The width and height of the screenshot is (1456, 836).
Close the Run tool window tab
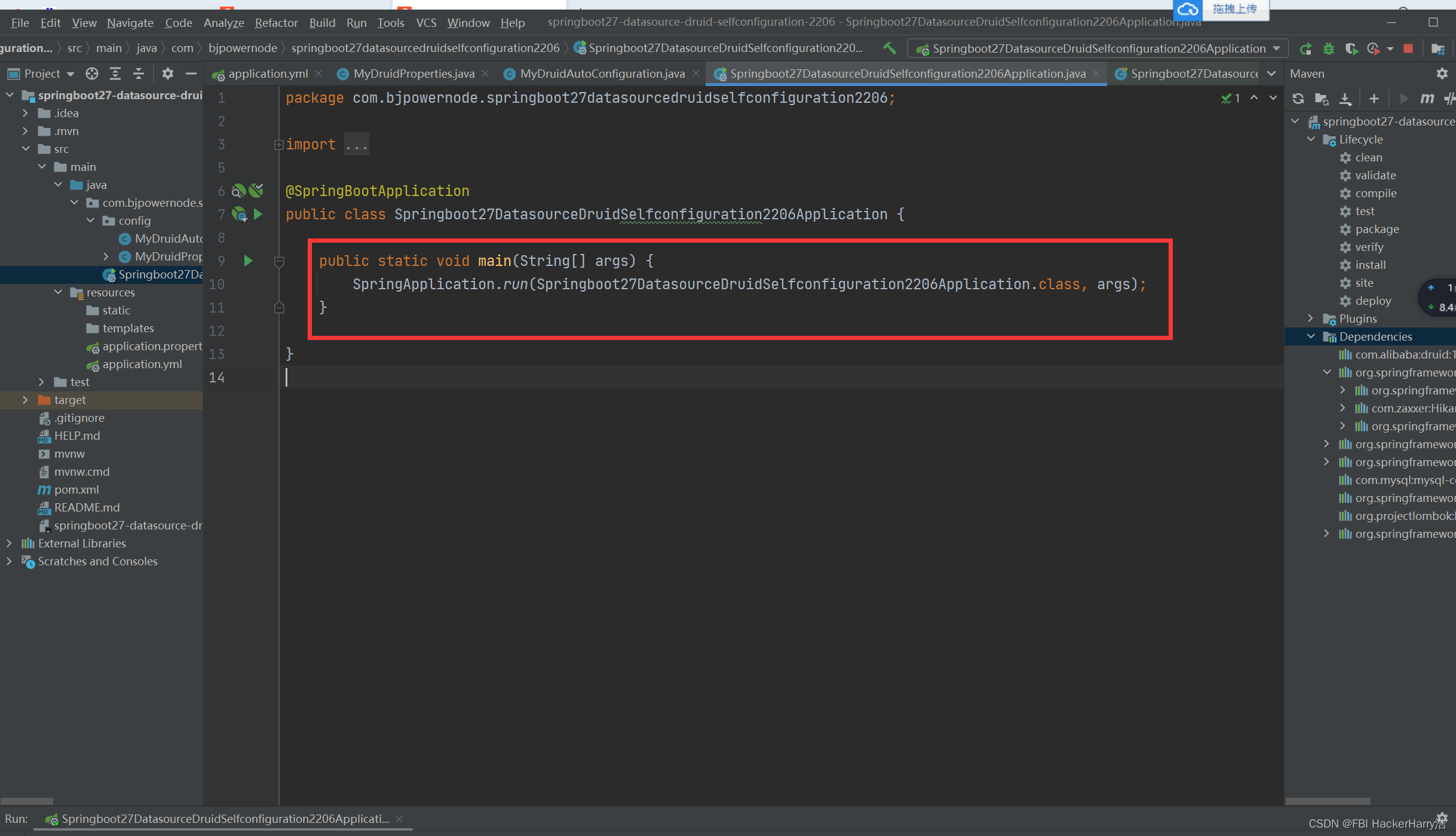[399, 819]
